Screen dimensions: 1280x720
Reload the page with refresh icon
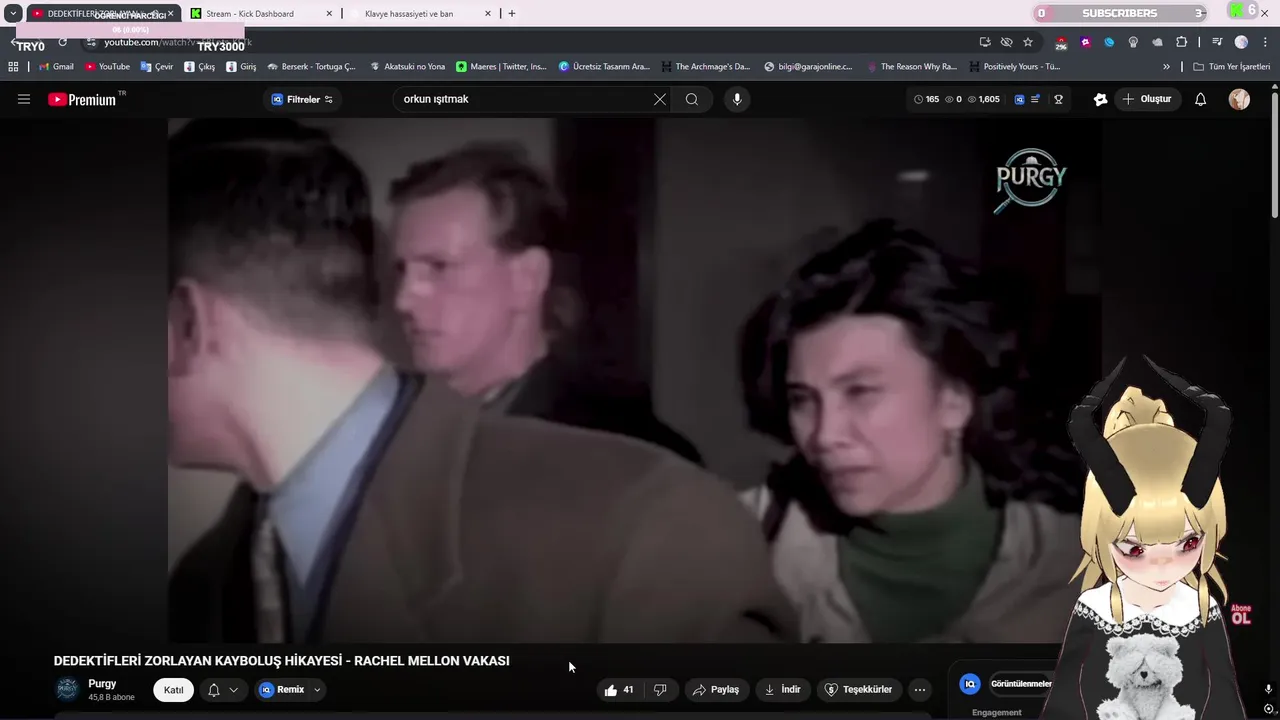62,42
